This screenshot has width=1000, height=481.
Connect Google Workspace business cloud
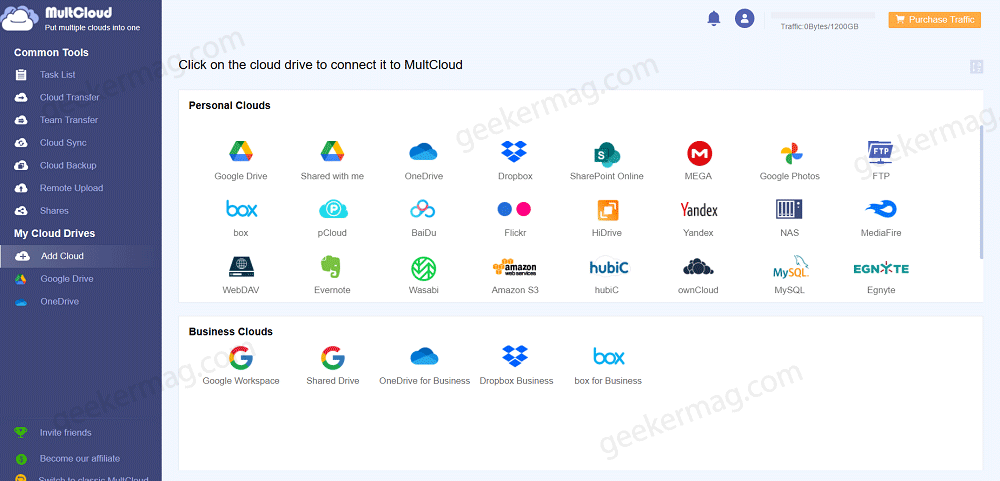pos(241,359)
